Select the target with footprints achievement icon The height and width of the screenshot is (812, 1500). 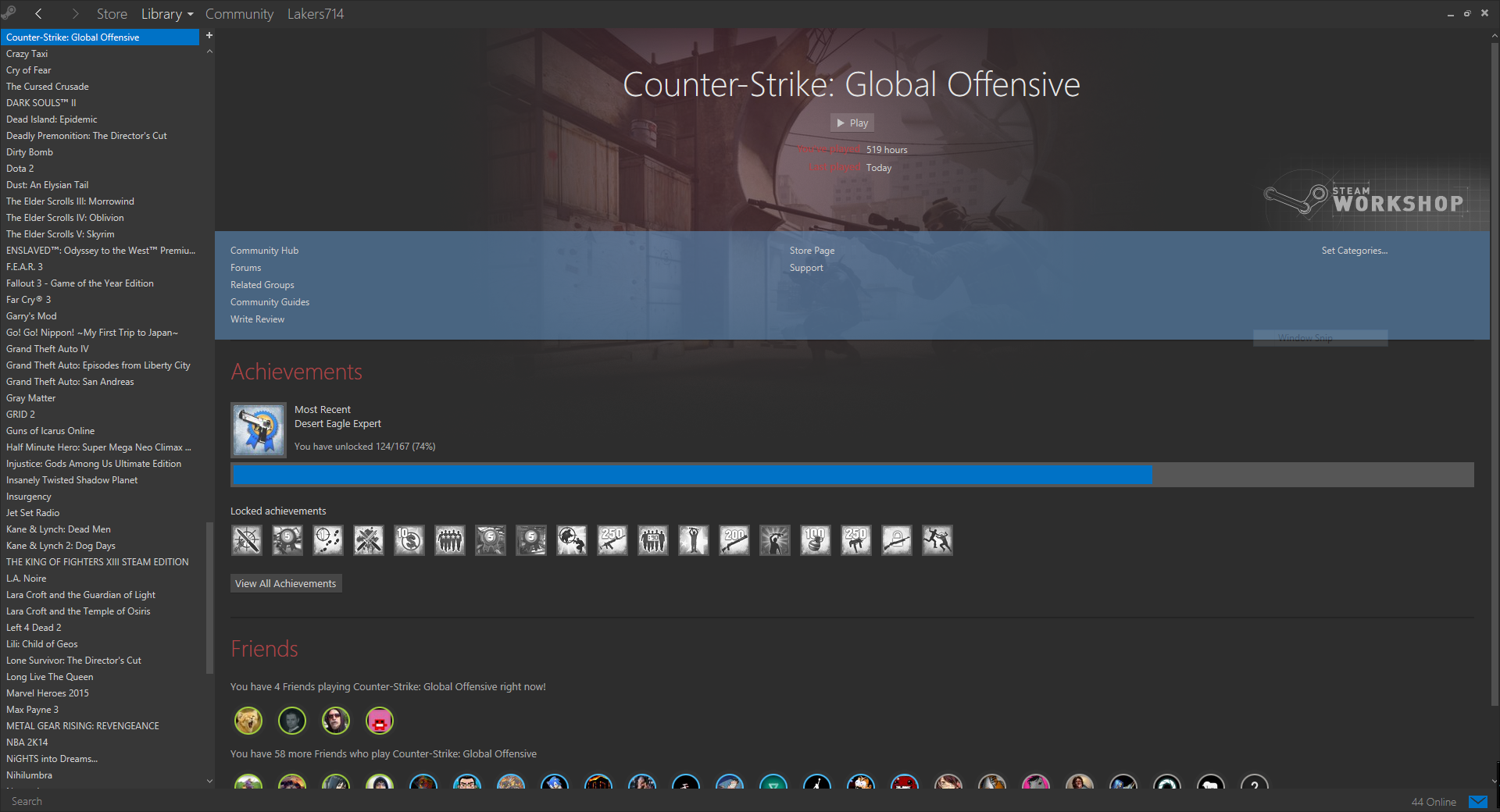click(x=328, y=540)
